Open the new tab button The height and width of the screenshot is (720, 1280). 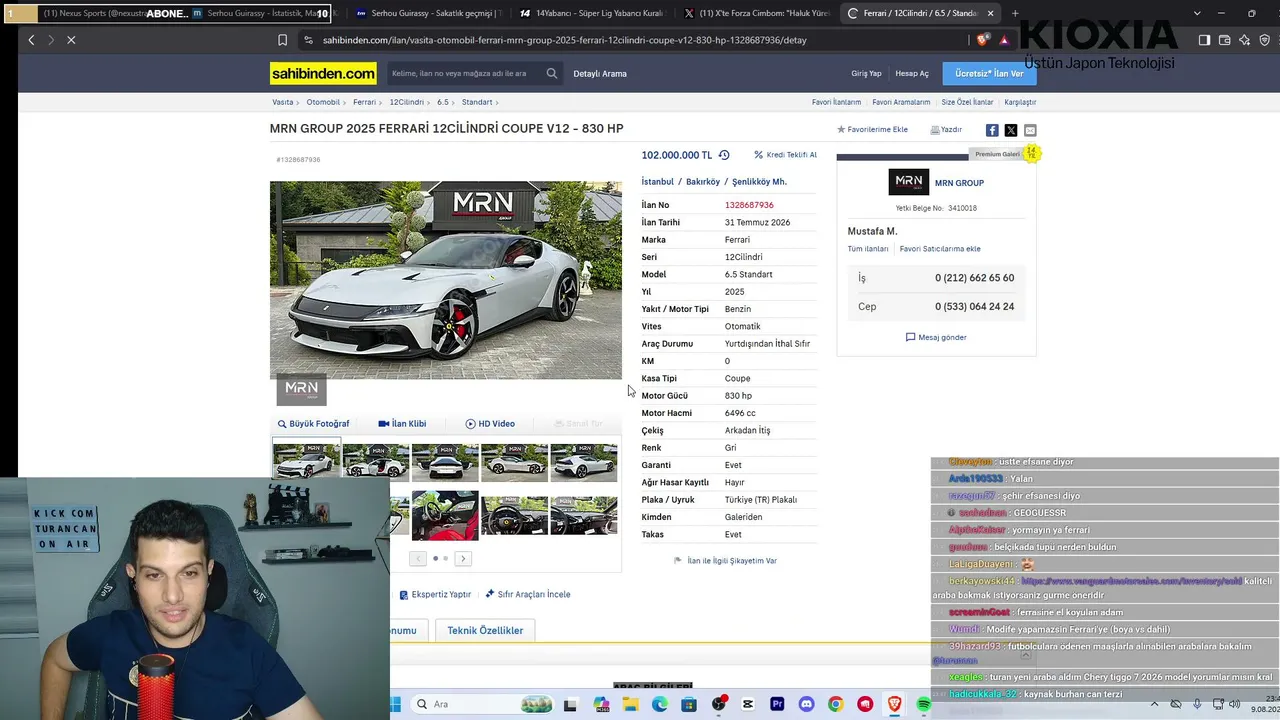(x=1015, y=13)
